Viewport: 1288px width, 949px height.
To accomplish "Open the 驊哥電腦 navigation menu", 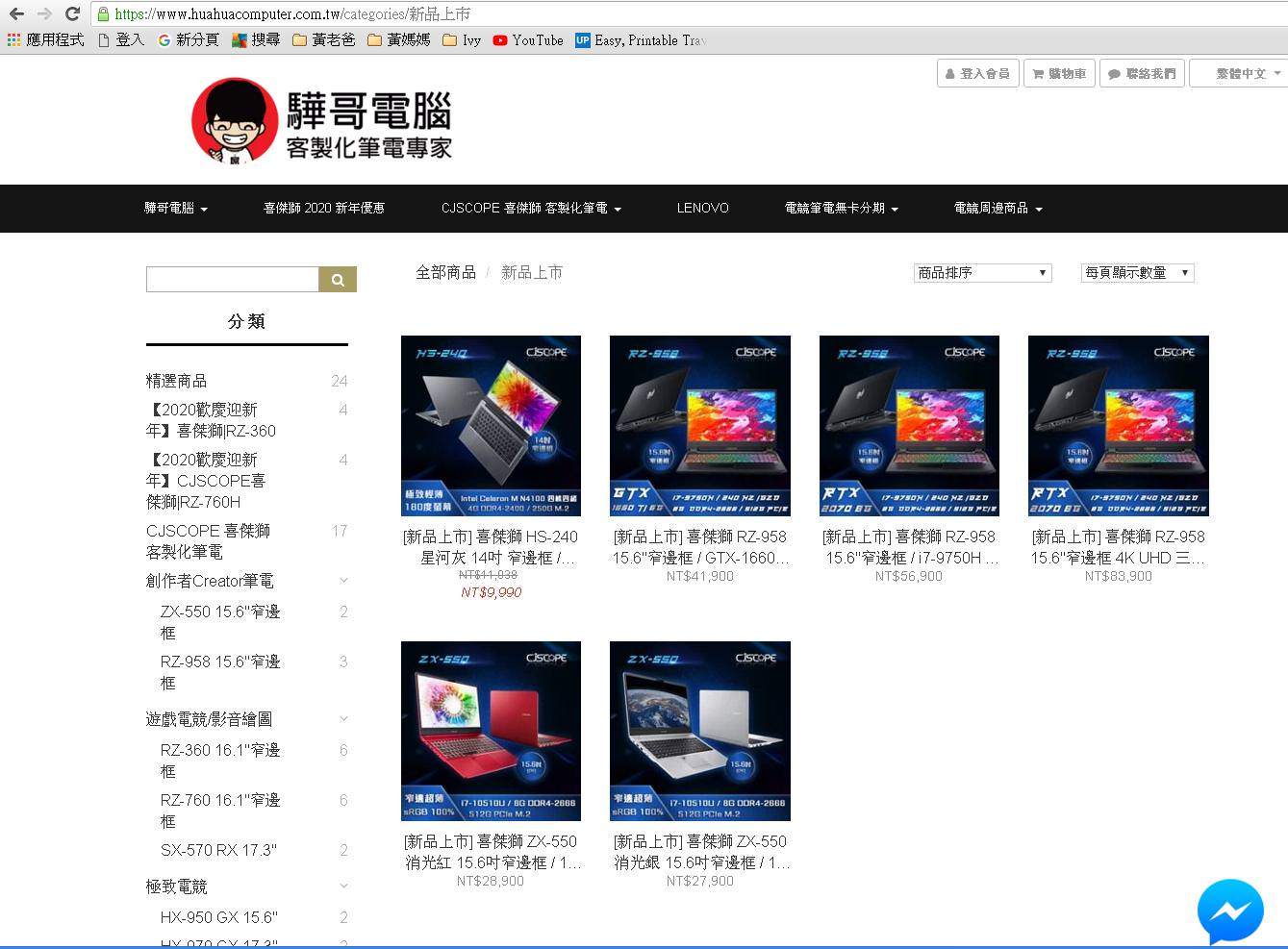I will 176,208.
